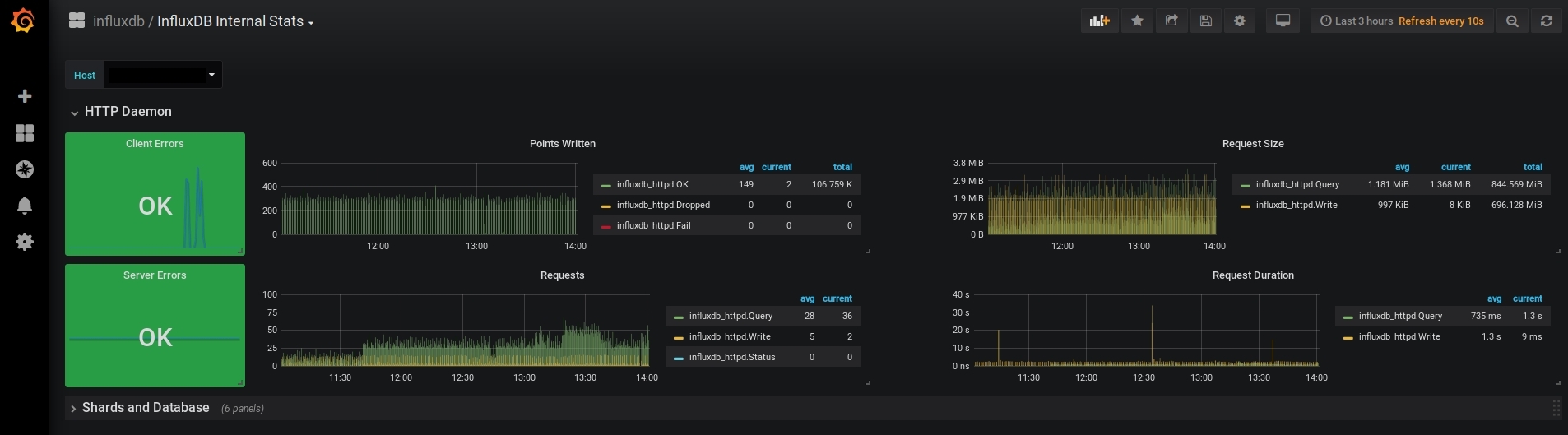The image size is (1568, 435).
Task: Sort Points Written legend by total
Action: (x=842, y=167)
